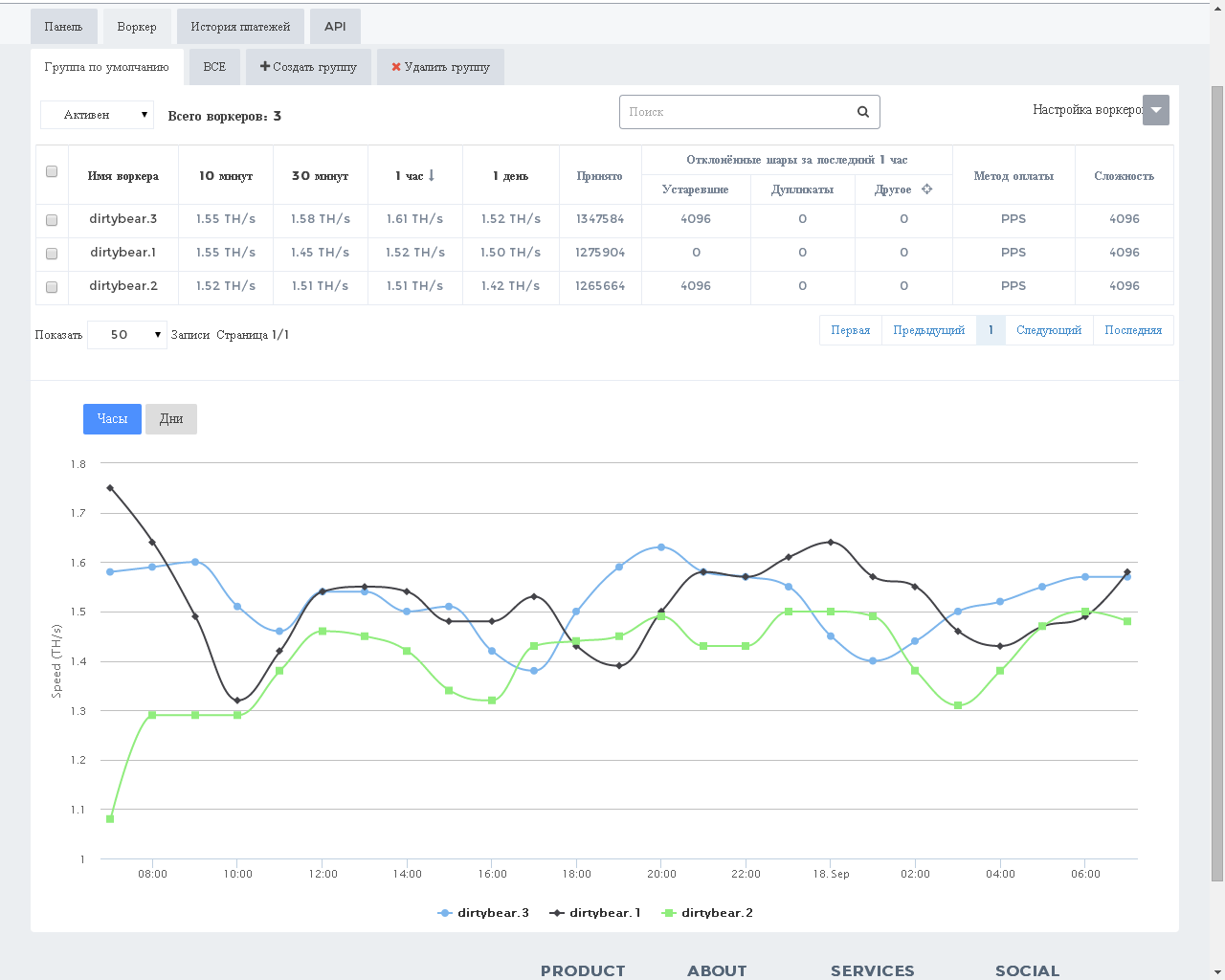Check the box for dirtybear.3 row

point(52,220)
